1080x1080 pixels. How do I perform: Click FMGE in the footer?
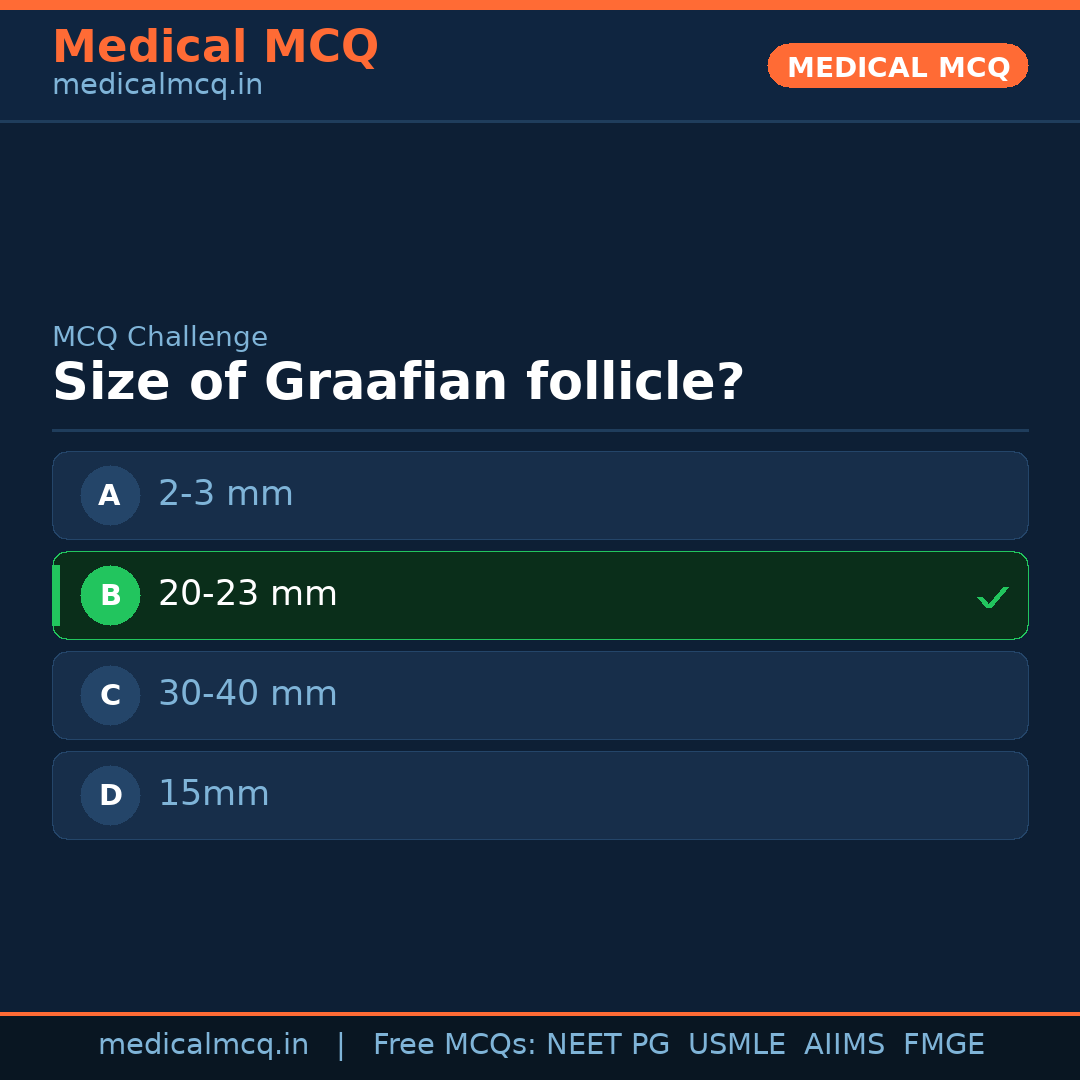coord(943,1045)
